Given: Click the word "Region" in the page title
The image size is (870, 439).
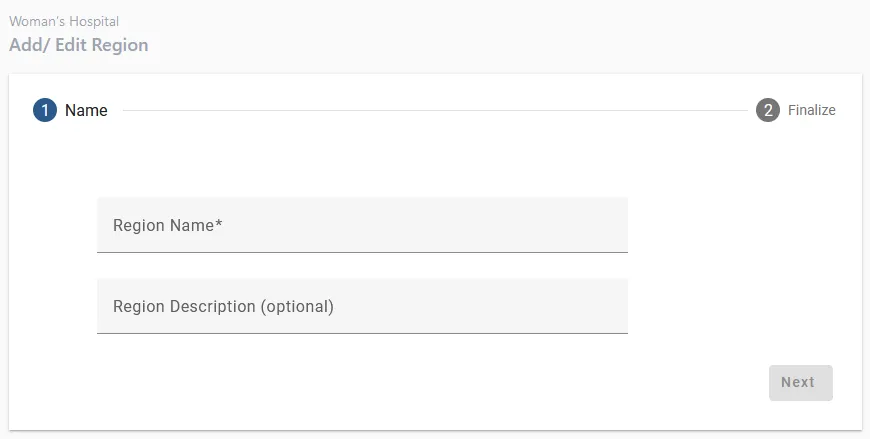Looking at the screenshot, I should [120, 45].
